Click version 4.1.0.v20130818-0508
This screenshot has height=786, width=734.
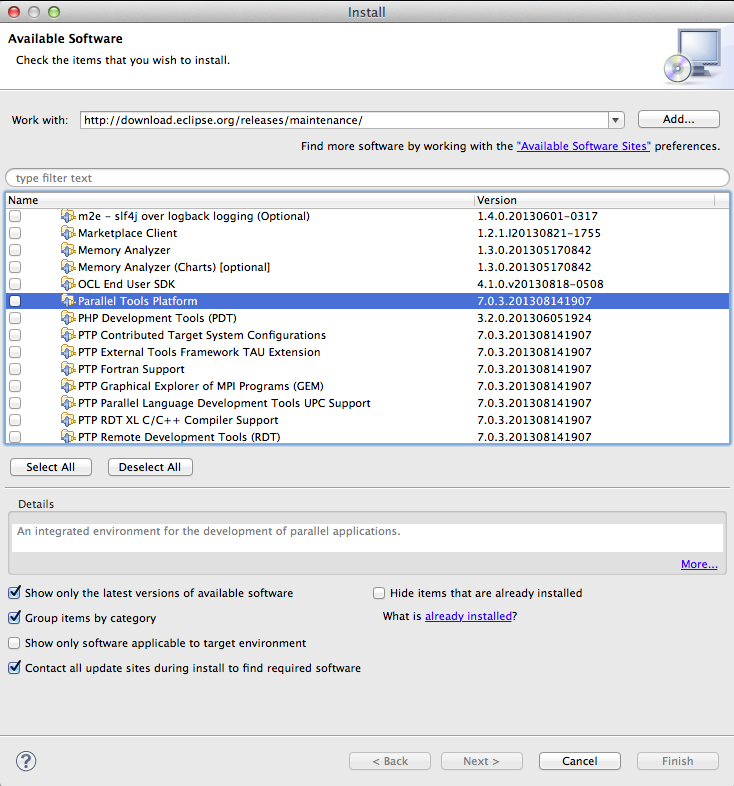point(540,284)
